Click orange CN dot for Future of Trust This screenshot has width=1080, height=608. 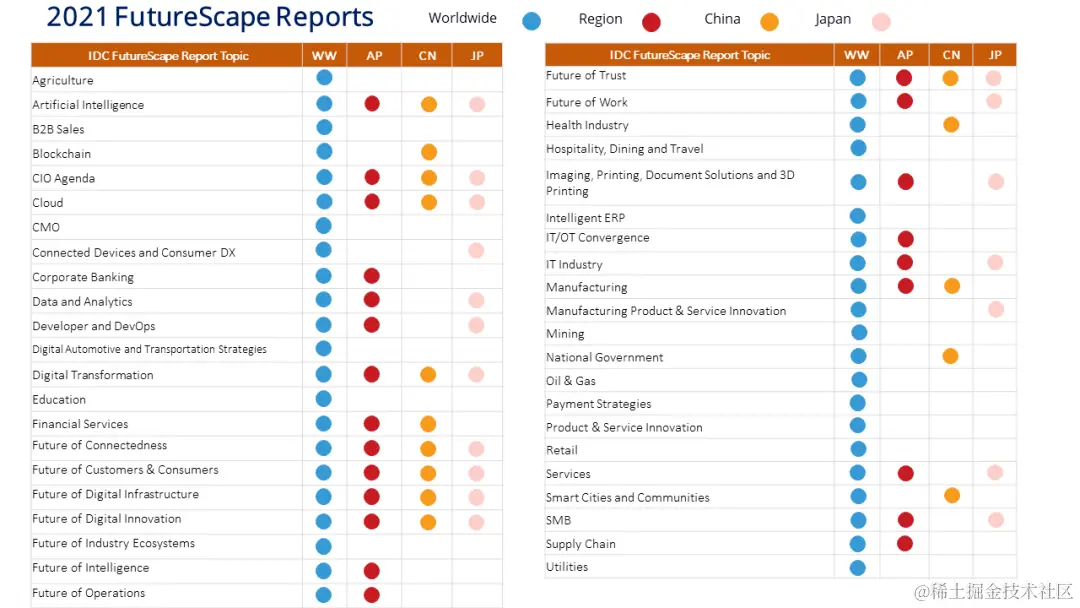coord(951,78)
